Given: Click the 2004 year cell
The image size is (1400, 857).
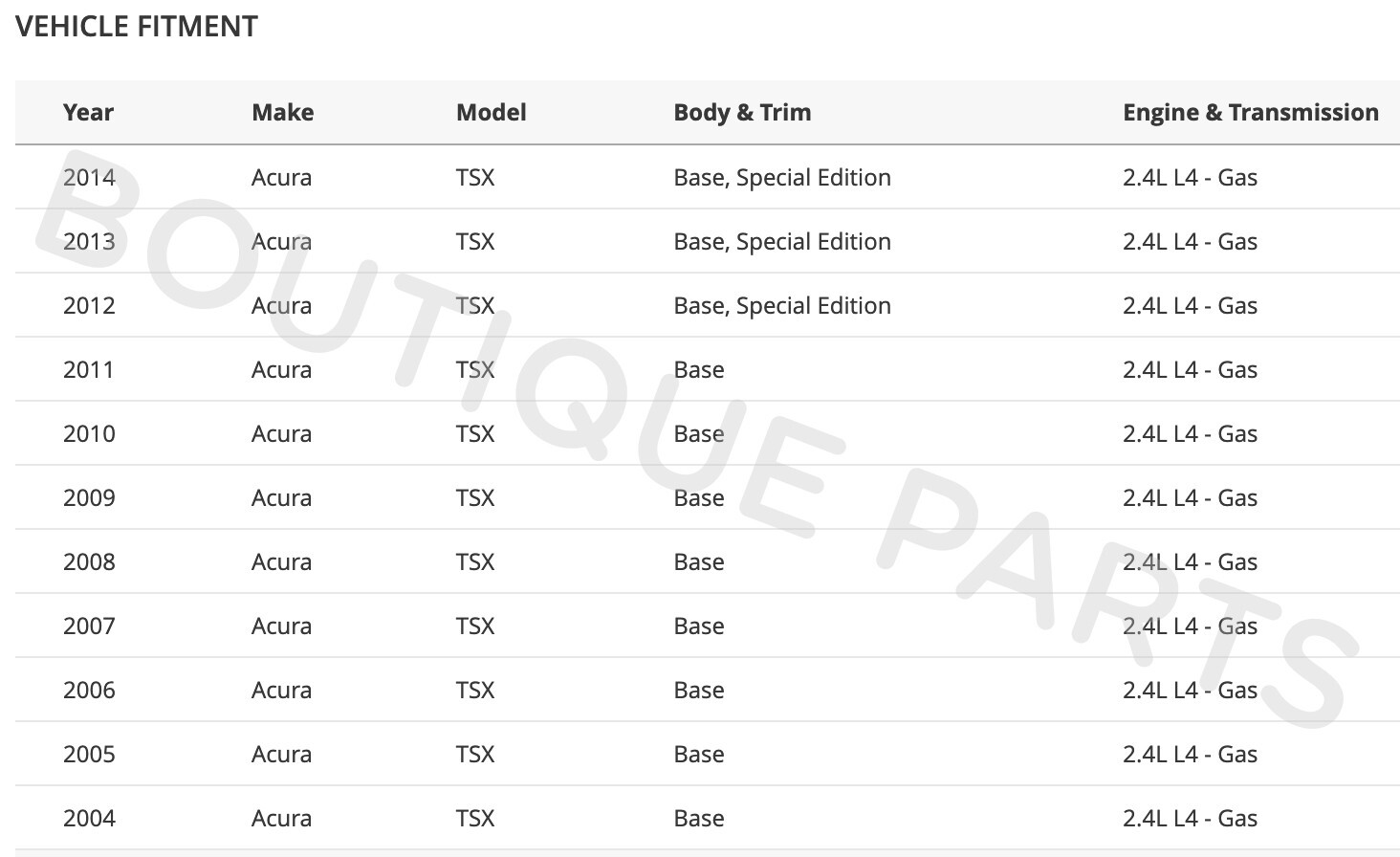Looking at the screenshot, I should 89,819.
